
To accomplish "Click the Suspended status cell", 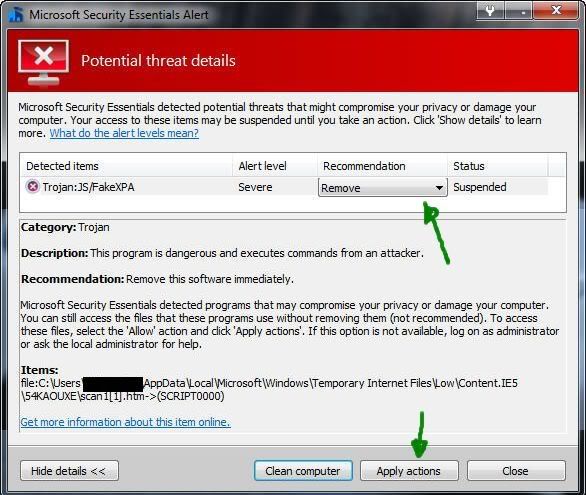I will 479,187.
